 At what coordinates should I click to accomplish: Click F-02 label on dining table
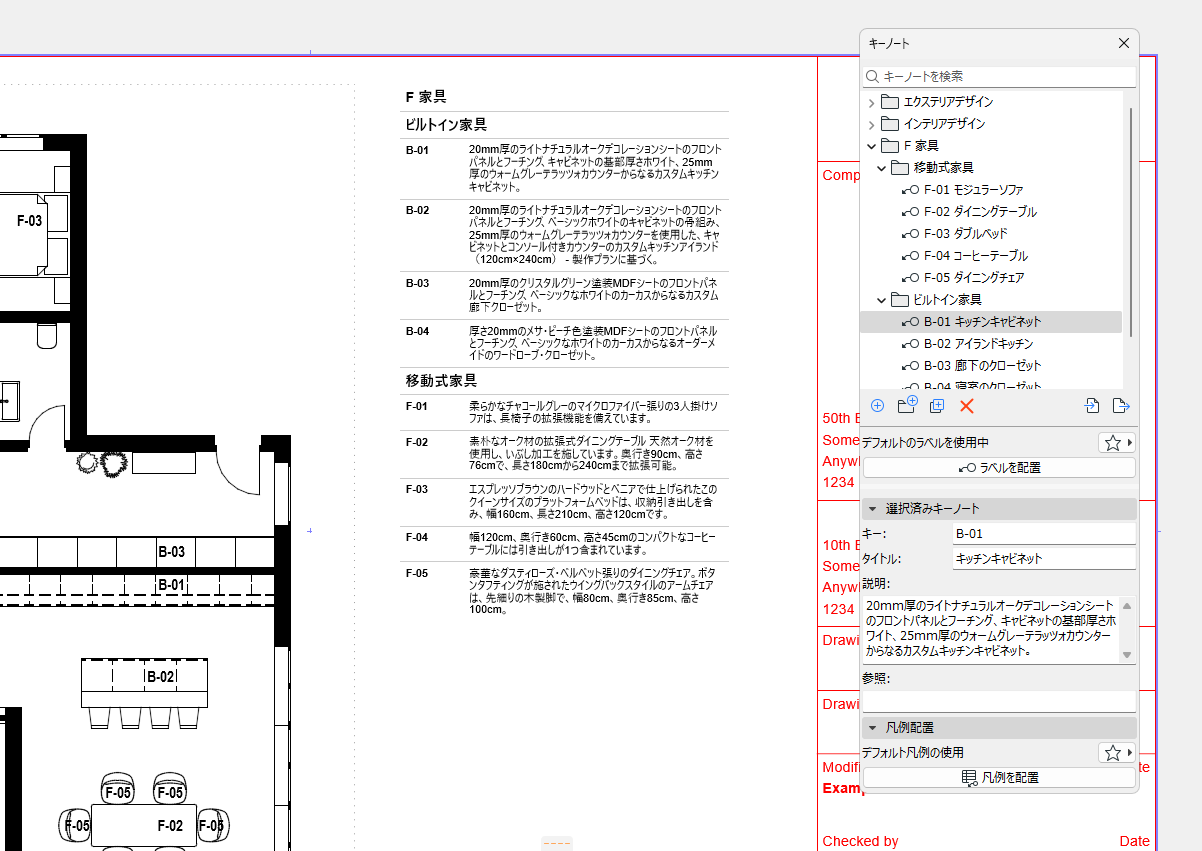[170, 826]
